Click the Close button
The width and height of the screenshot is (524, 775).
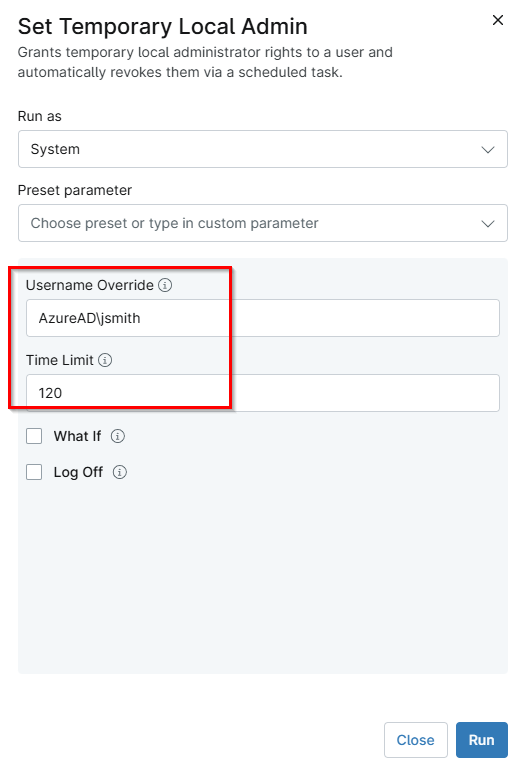[x=416, y=740]
